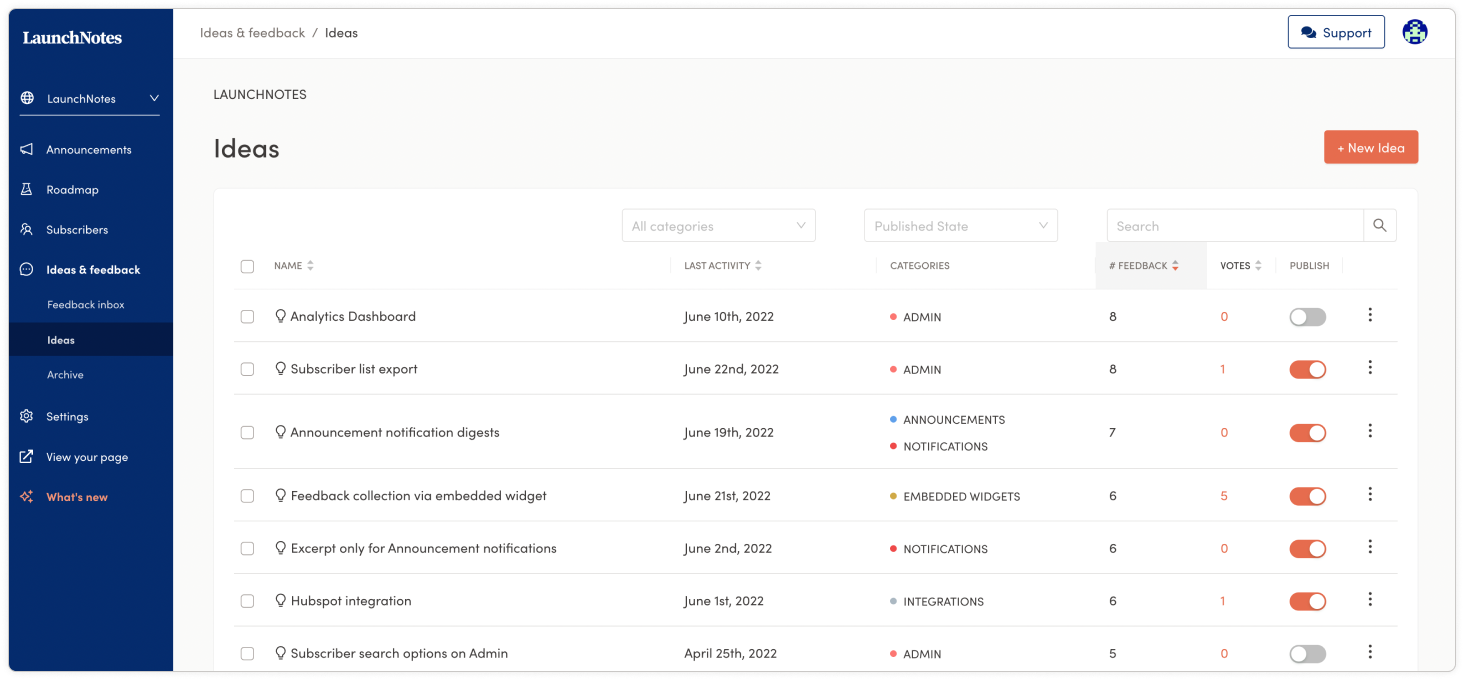Open more options for Subscriber search options on Admin

pos(1370,652)
